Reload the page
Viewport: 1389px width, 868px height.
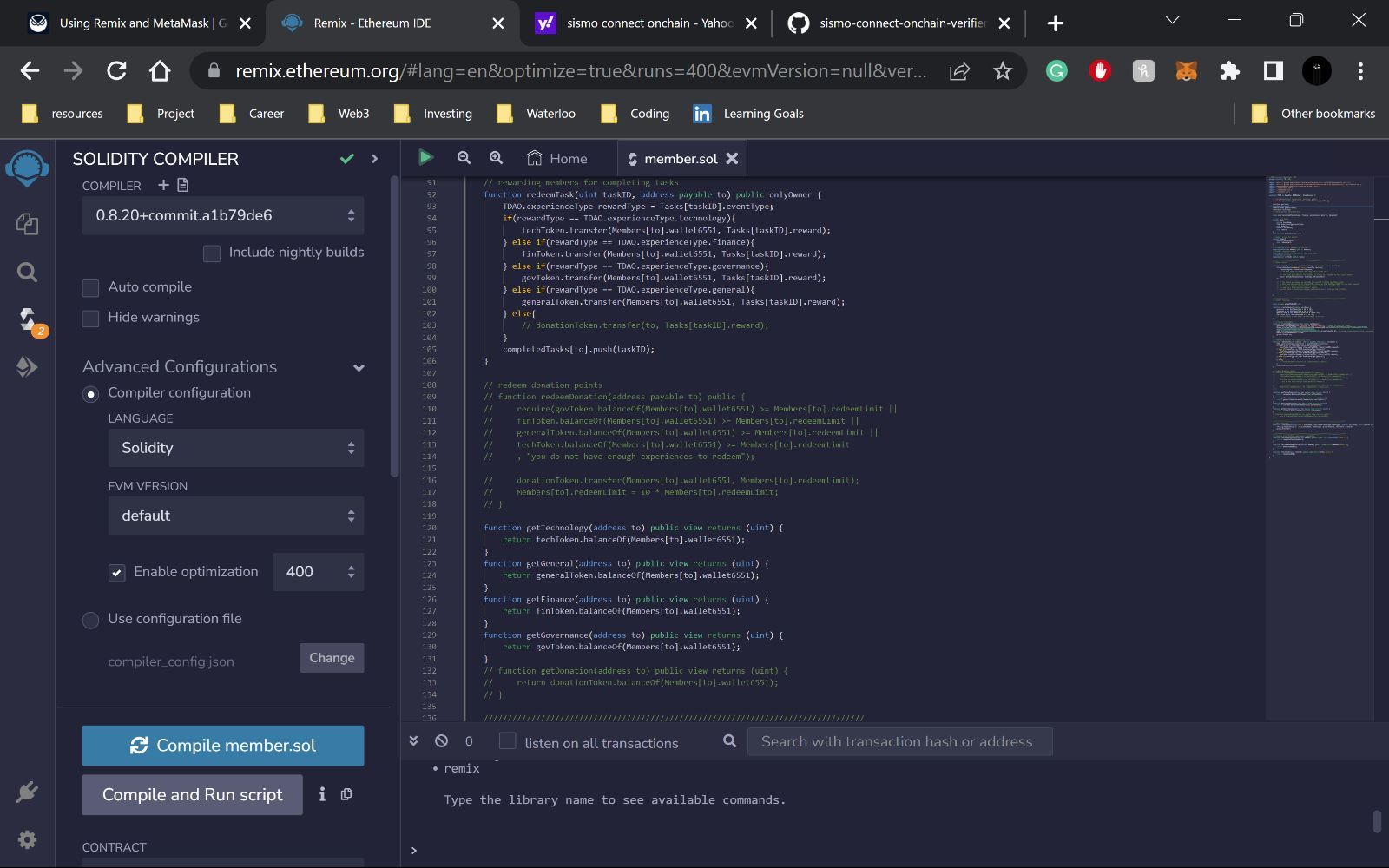[x=116, y=71]
